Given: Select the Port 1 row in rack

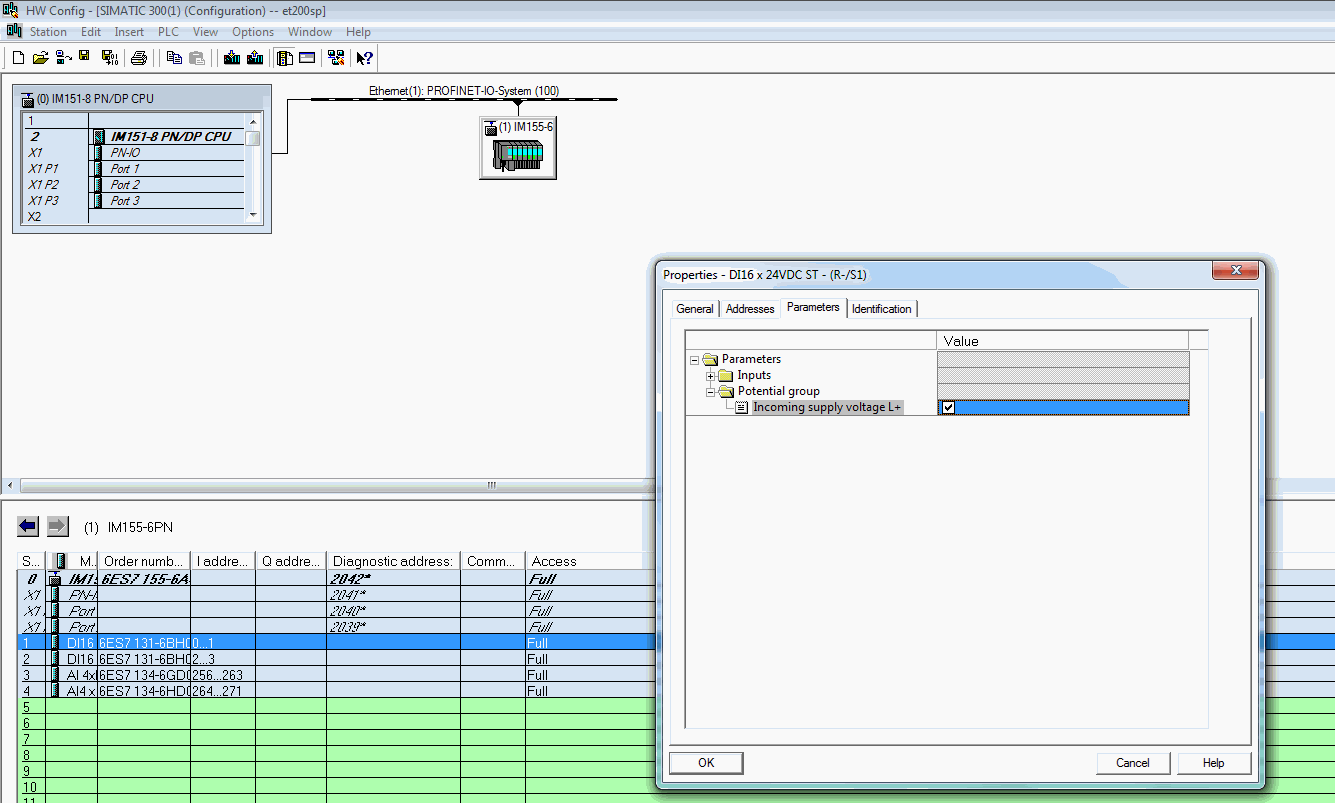Looking at the screenshot, I should click(134, 169).
